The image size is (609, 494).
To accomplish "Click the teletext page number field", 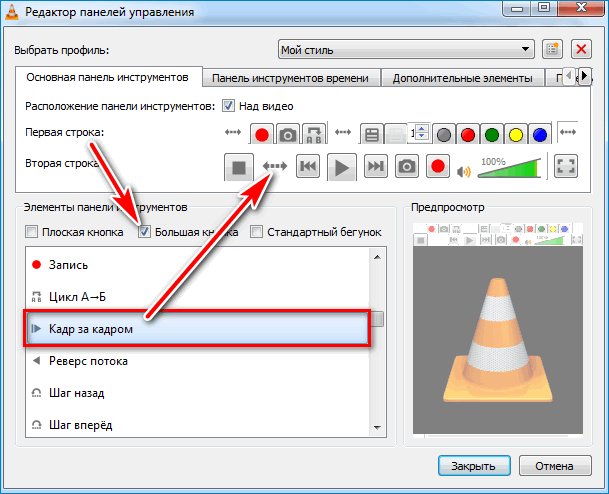I will click(412, 133).
